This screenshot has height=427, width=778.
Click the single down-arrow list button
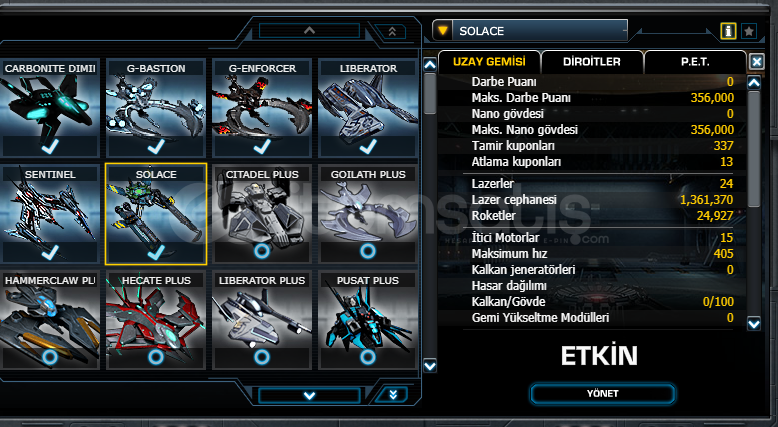coord(309,396)
